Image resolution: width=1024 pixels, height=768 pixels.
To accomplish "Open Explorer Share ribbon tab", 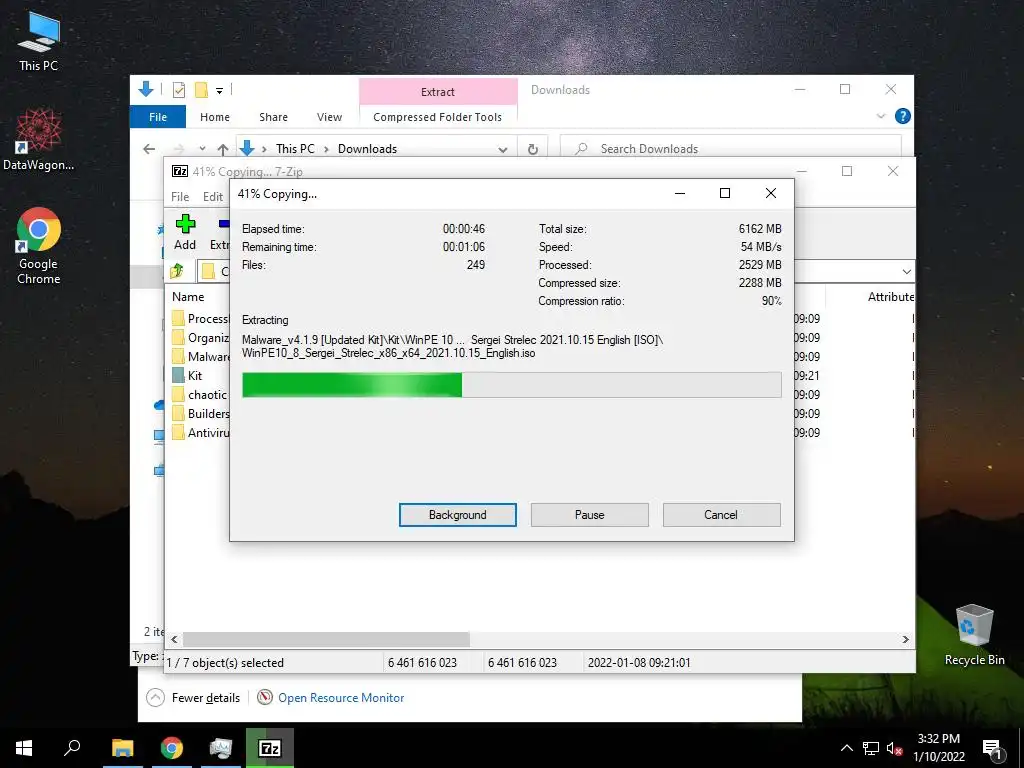I will [273, 117].
